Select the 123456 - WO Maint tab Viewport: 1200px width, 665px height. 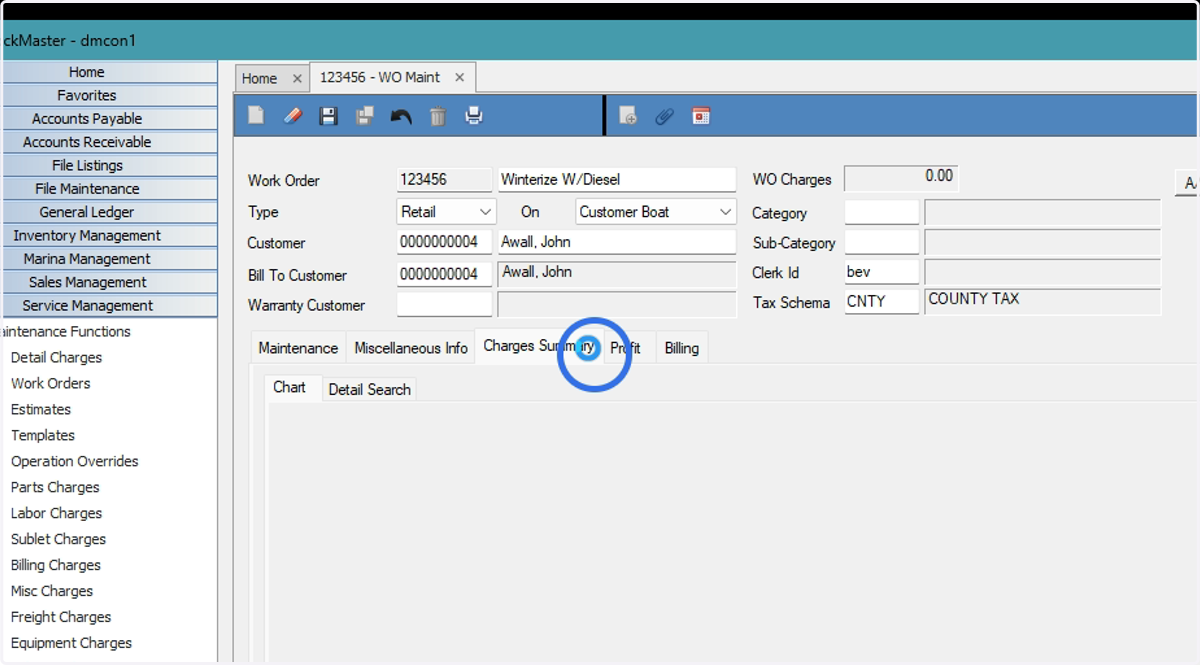(380, 77)
